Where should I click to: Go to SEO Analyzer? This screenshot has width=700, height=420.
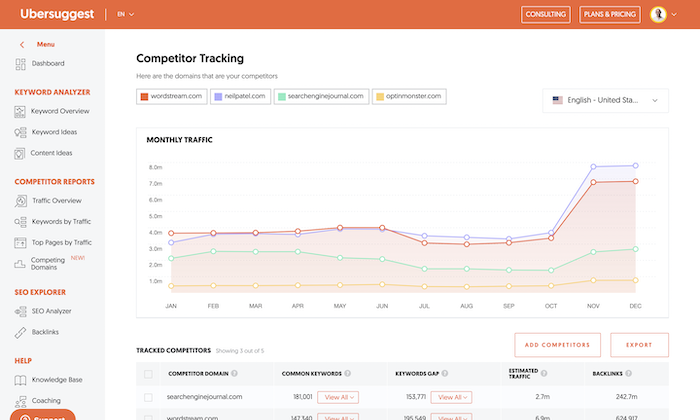(51, 311)
